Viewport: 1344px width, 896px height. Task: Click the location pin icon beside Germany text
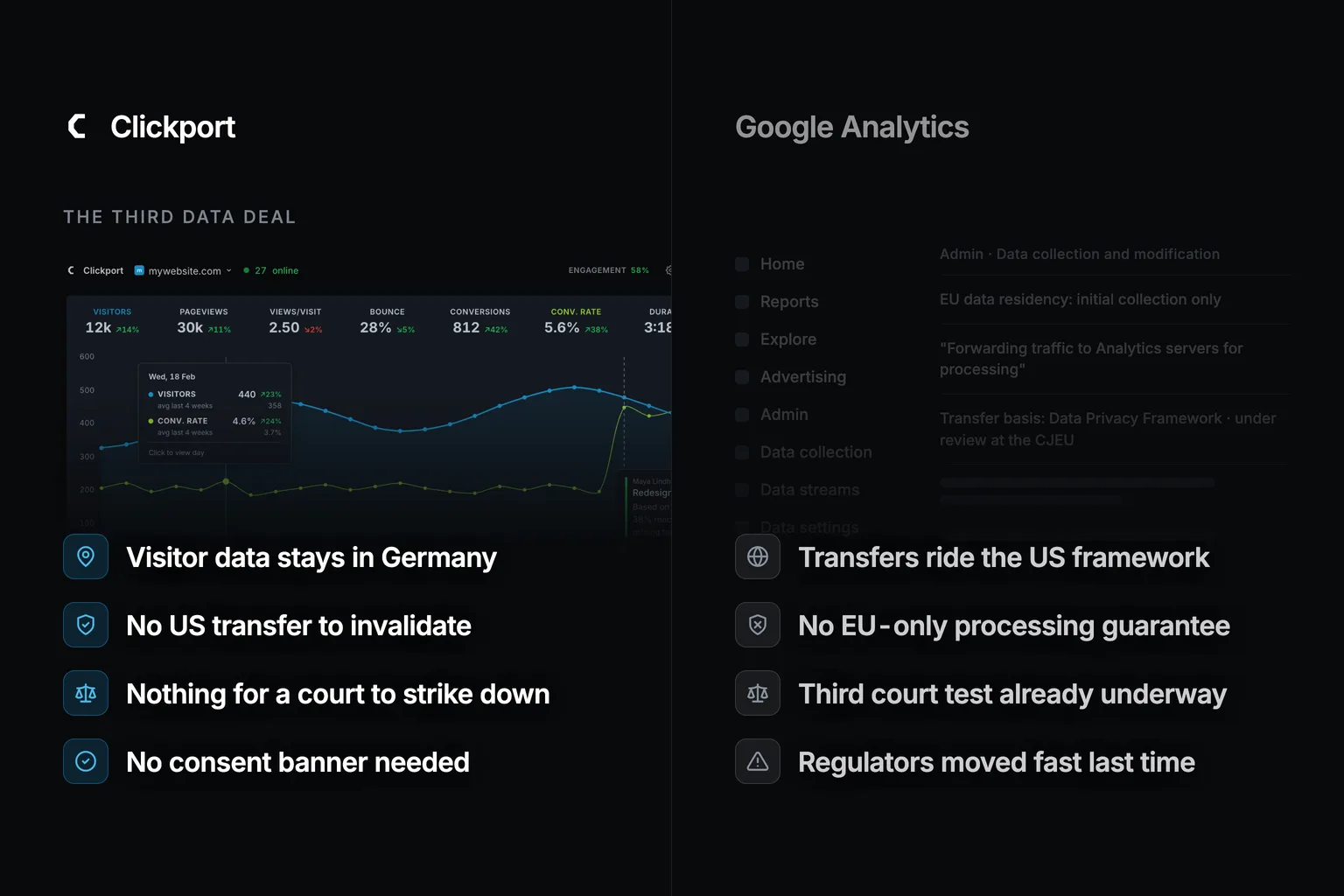pyautogui.click(x=86, y=556)
